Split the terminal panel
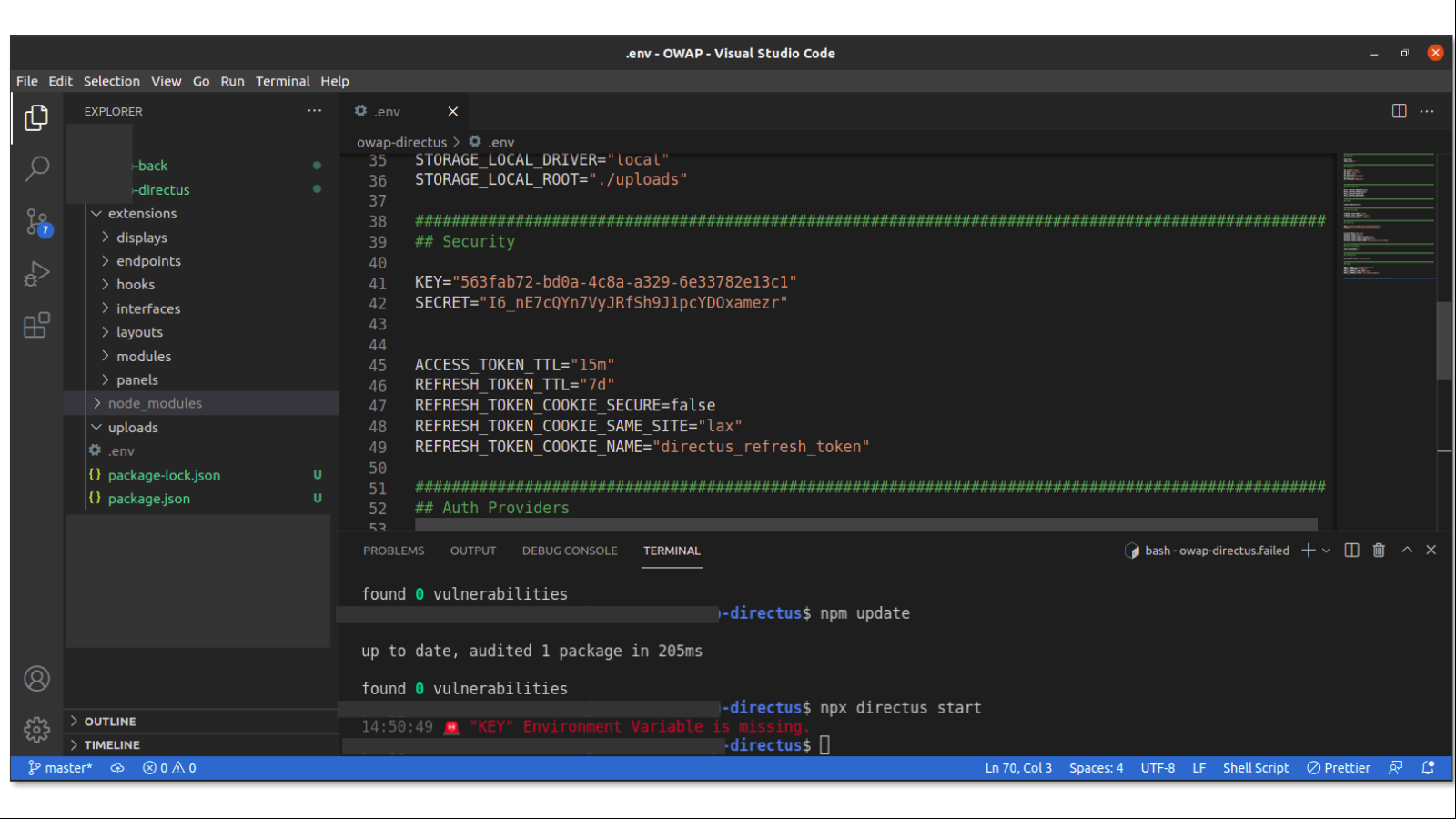The height and width of the screenshot is (819, 1456). coord(1352,551)
